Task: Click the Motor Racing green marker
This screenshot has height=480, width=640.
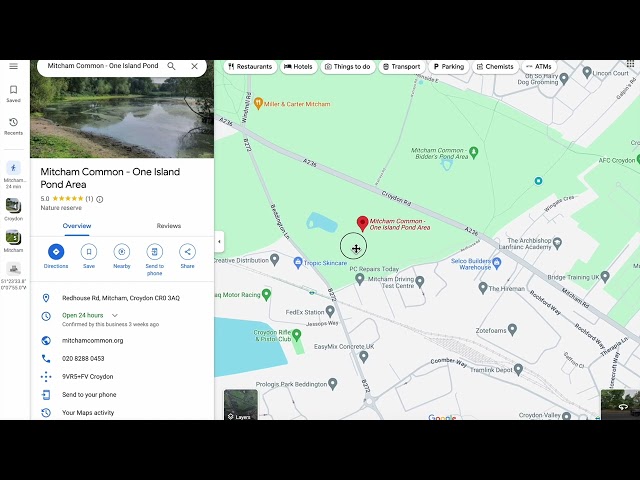Action: (x=266, y=294)
